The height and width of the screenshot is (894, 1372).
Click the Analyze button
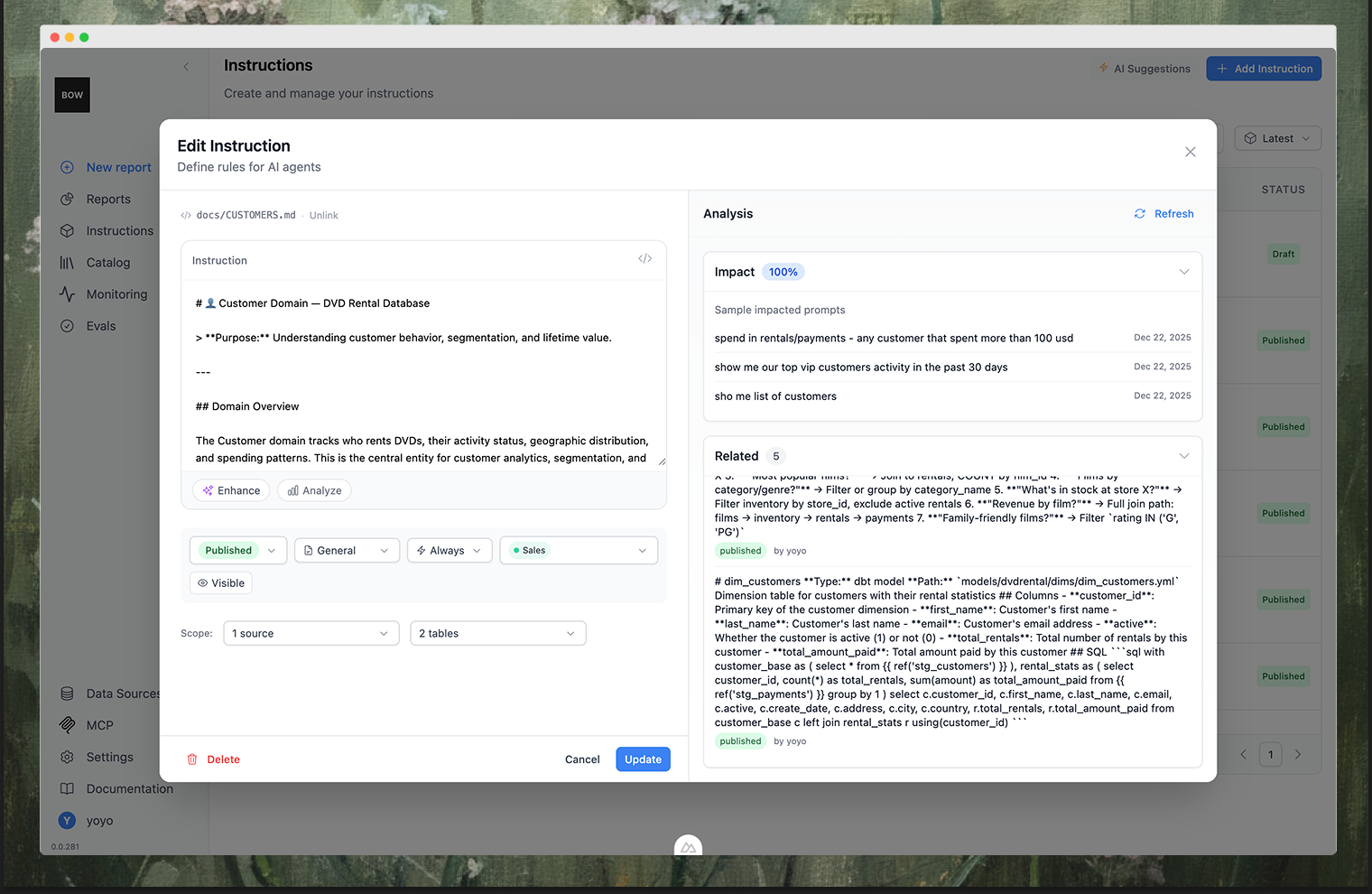tap(314, 490)
